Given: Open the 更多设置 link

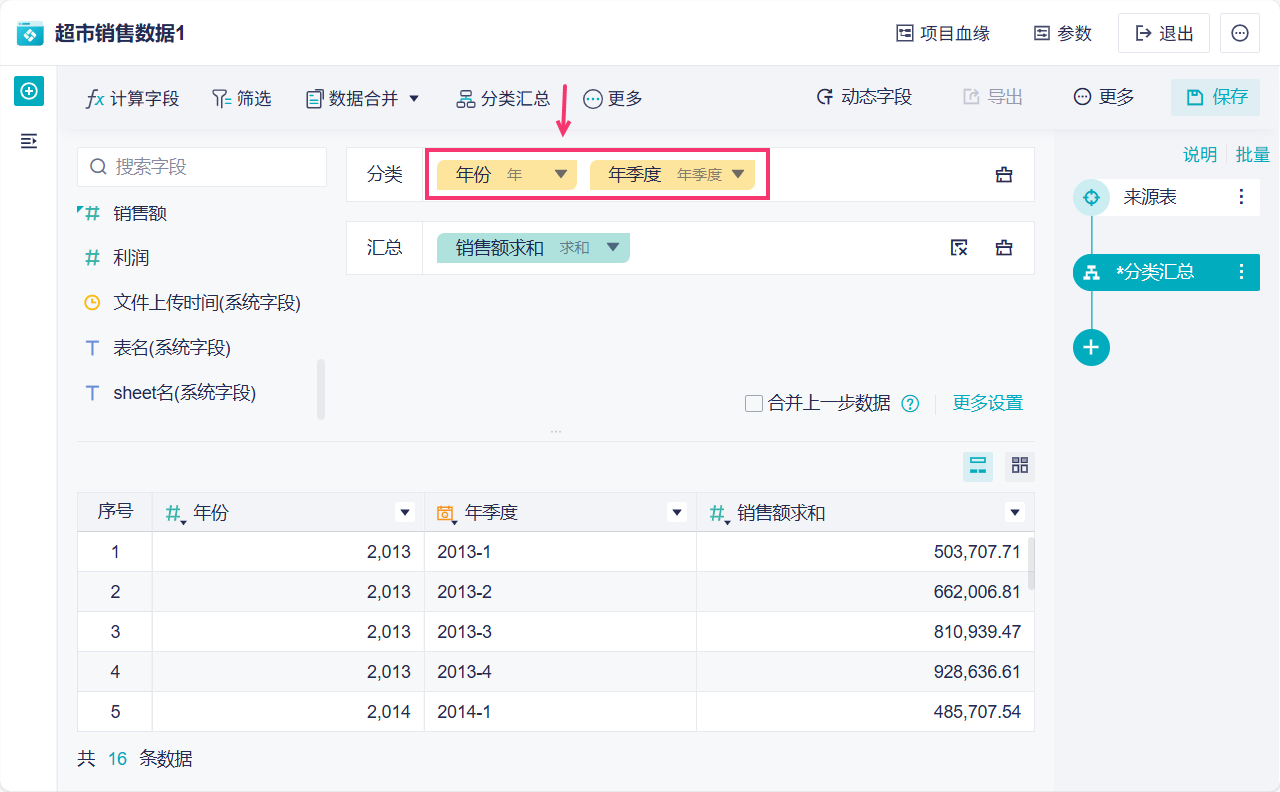Looking at the screenshot, I should (987, 403).
